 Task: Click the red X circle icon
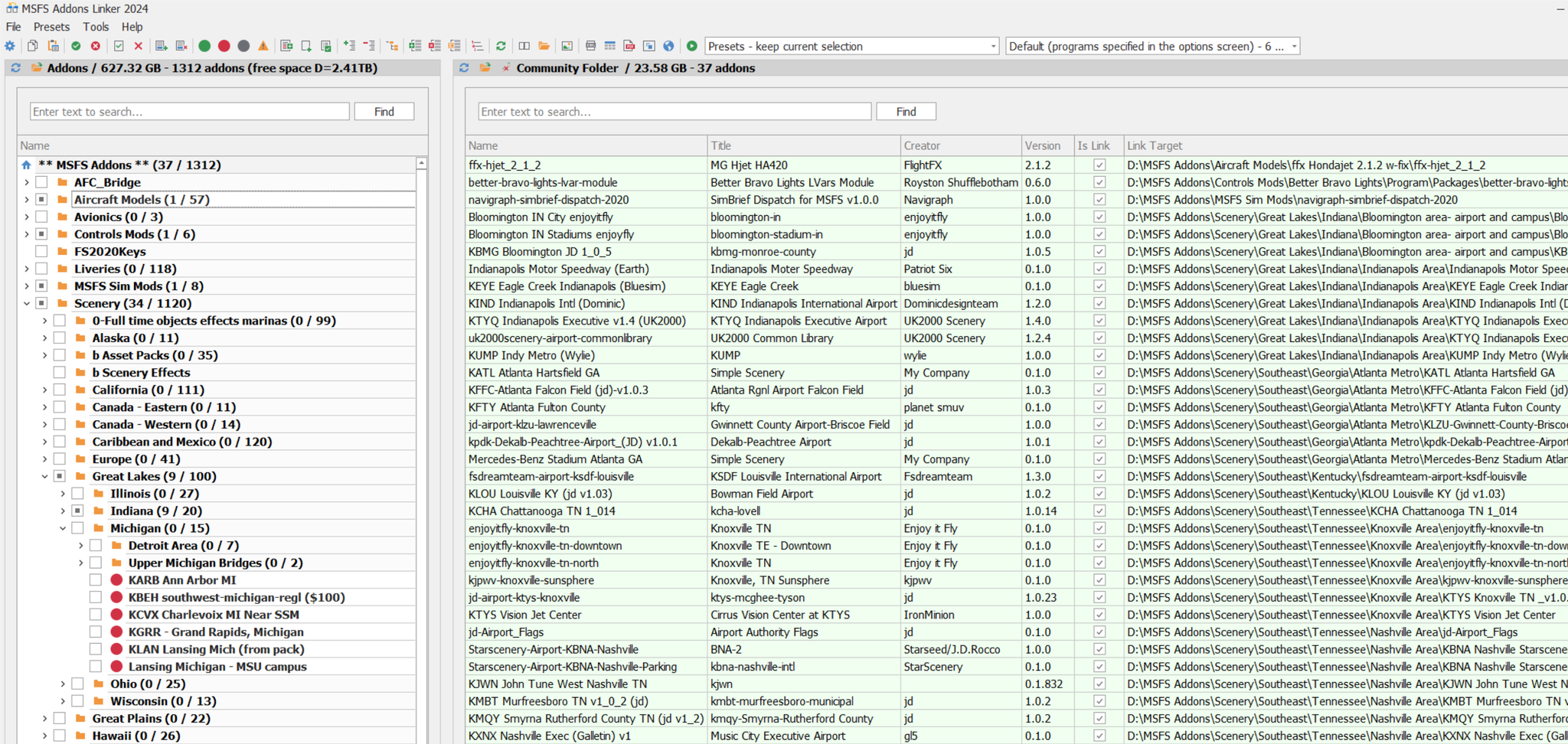pyautogui.click(x=96, y=46)
